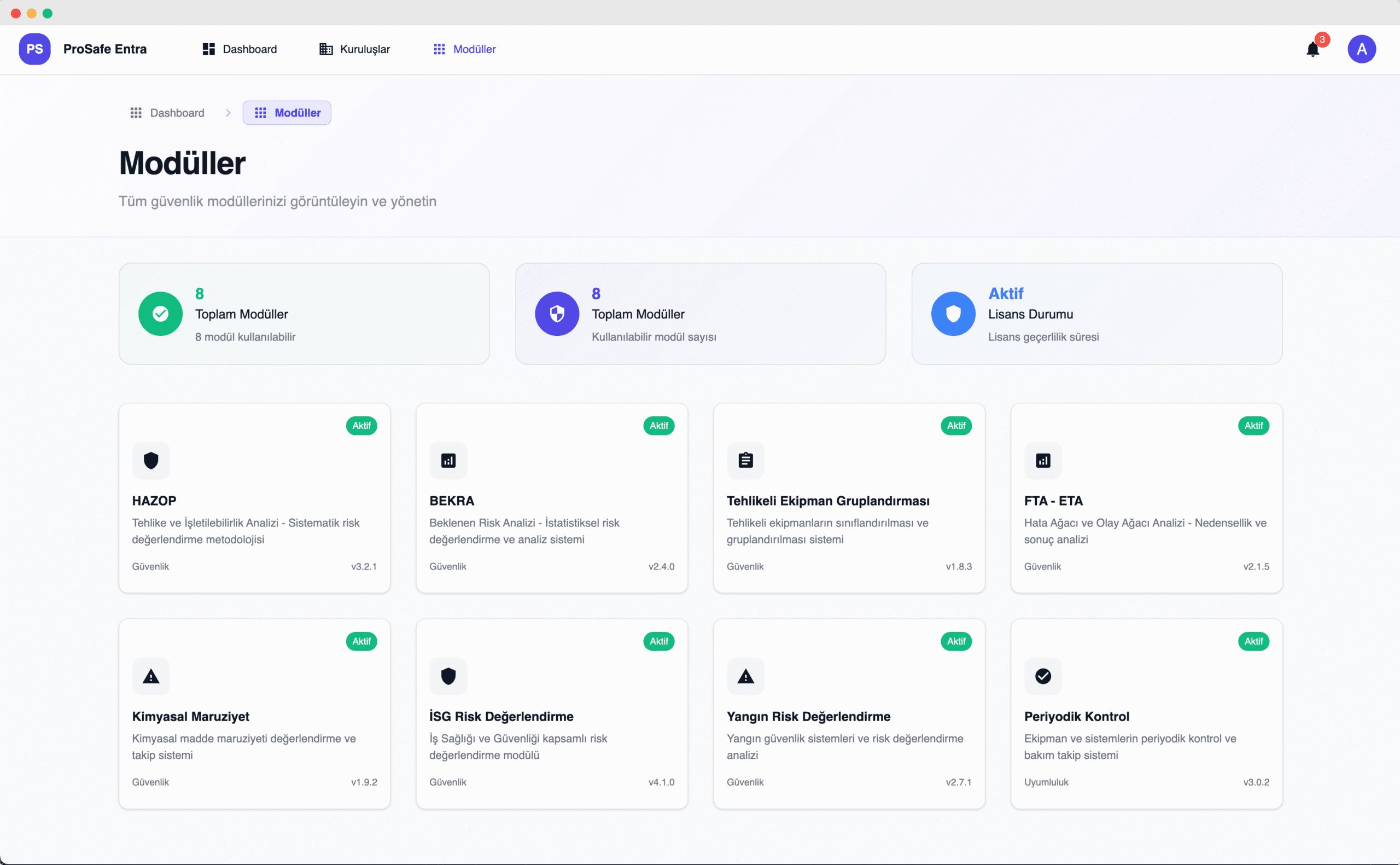Screen dimensions: 1400x865
Task: Click blue shield icon in Lisans Durumu card
Action: coord(953,314)
